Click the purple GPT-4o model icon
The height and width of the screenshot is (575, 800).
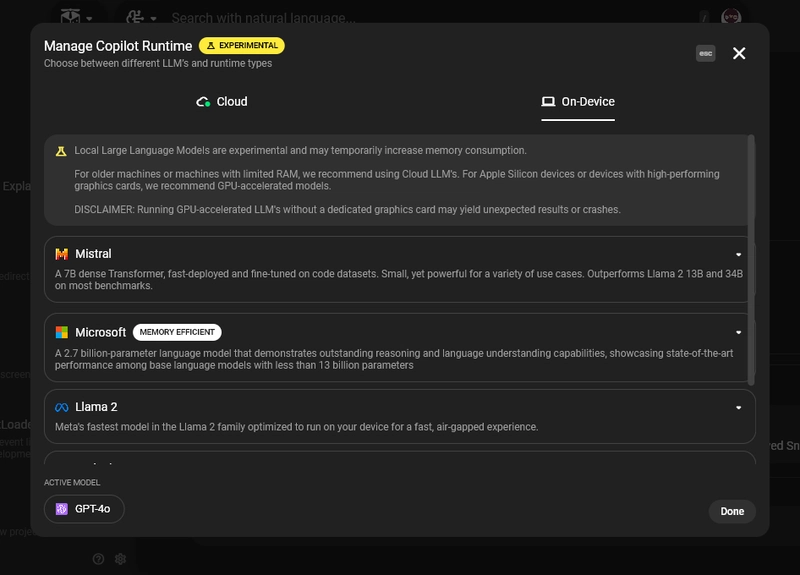point(62,509)
